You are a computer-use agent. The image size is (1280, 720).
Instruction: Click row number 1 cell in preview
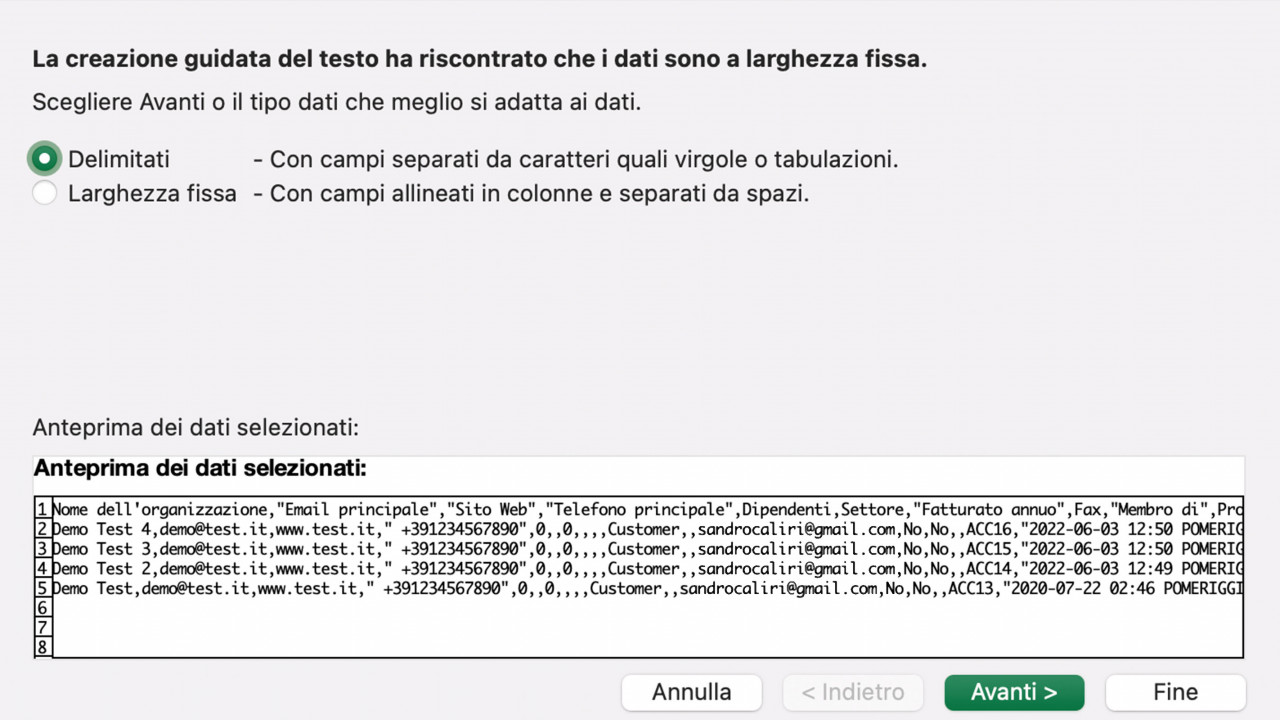click(43, 509)
